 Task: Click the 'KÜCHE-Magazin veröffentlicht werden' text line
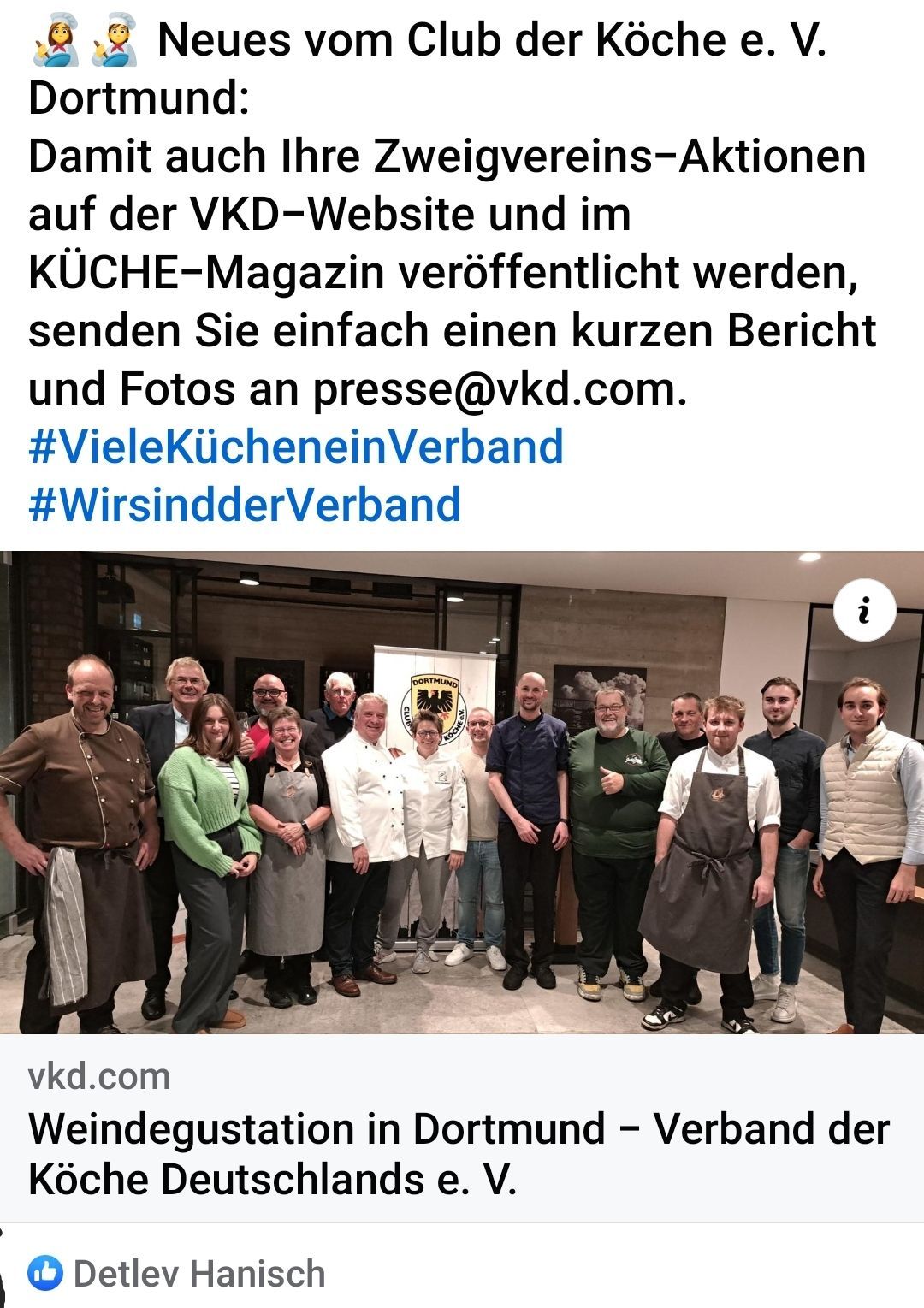[x=443, y=272]
